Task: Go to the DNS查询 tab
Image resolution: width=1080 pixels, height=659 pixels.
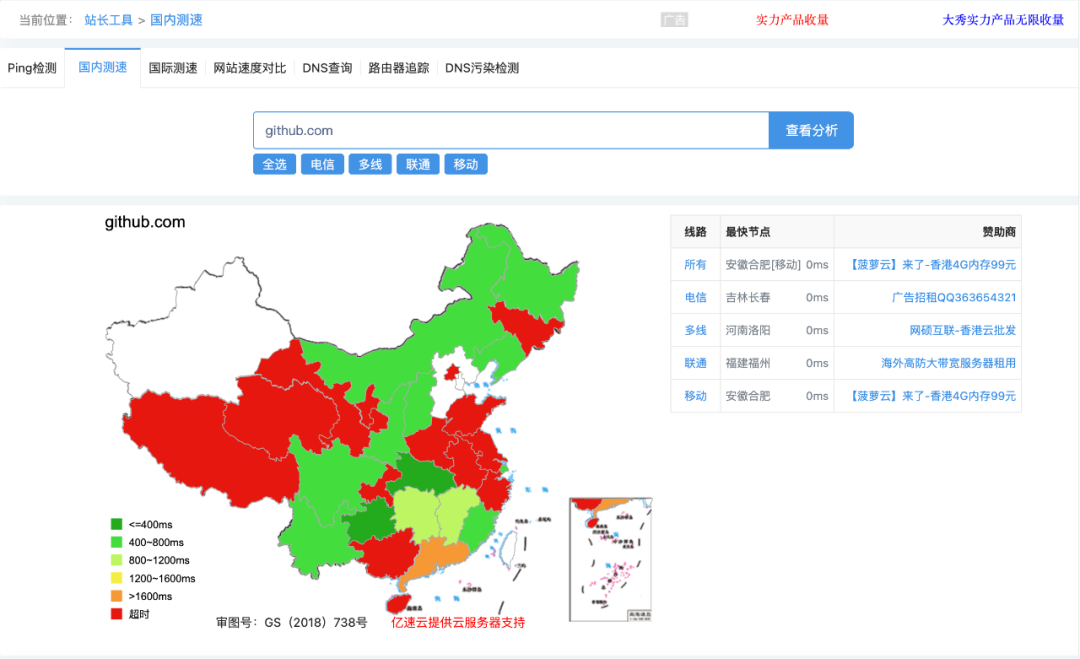Action: point(327,68)
